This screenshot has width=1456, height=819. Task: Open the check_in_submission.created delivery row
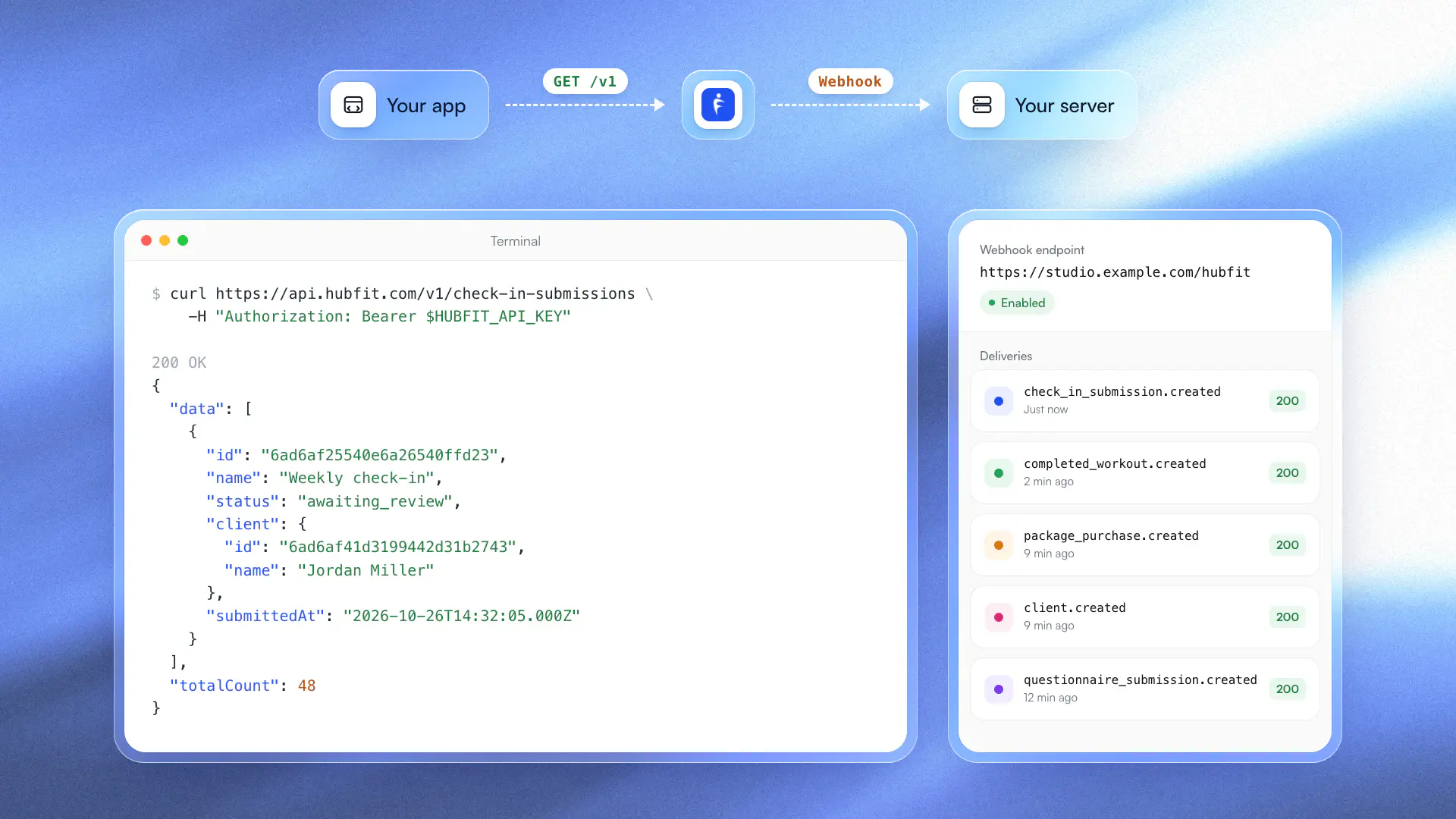[1145, 401]
